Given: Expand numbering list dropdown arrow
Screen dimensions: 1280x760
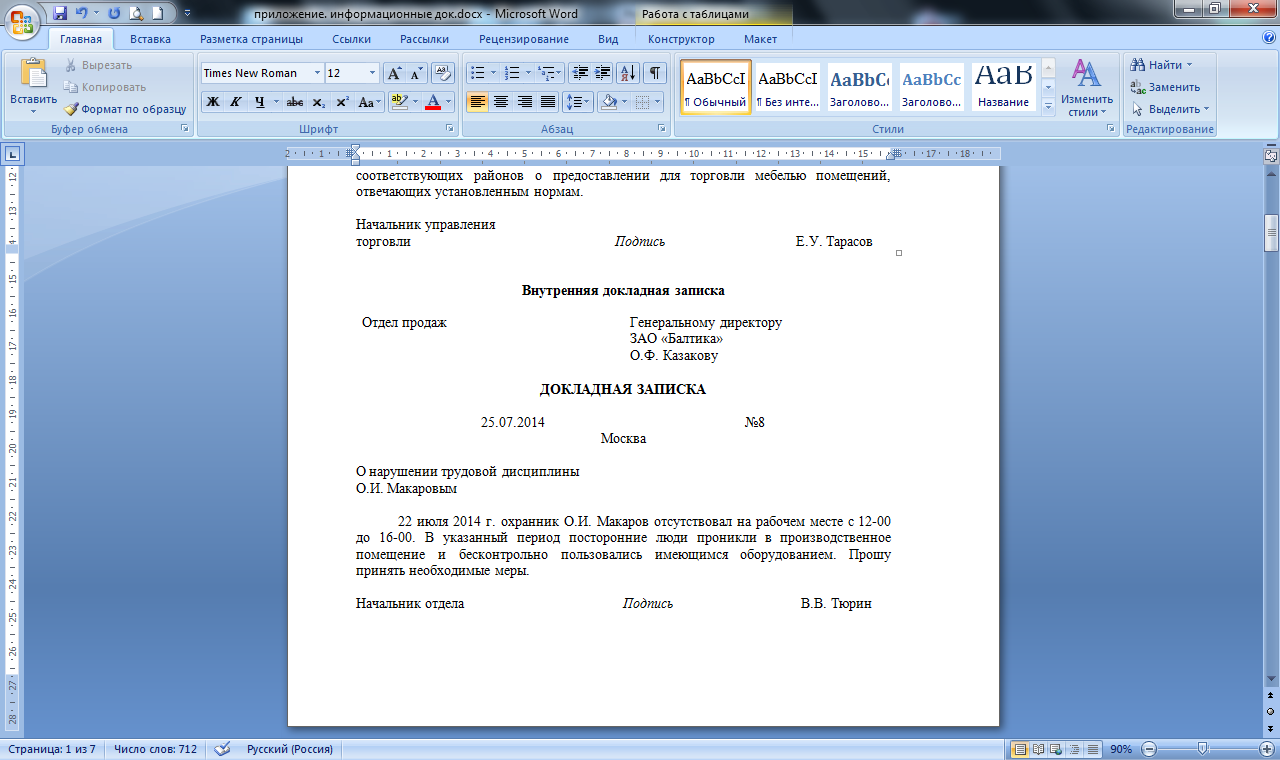Looking at the screenshot, I should click(x=528, y=73).
